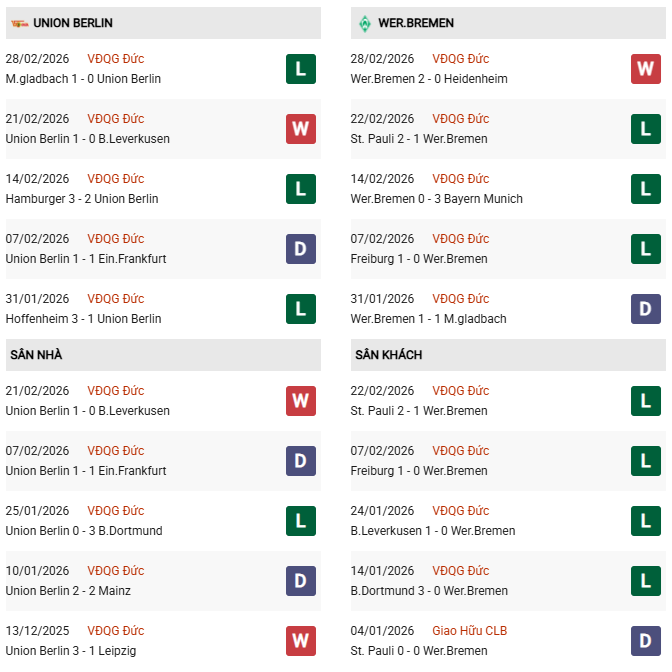672x672 pixels.
Task: Open VĐQG Đức link for 13/12/2025 match
Action: click(115, 631)
